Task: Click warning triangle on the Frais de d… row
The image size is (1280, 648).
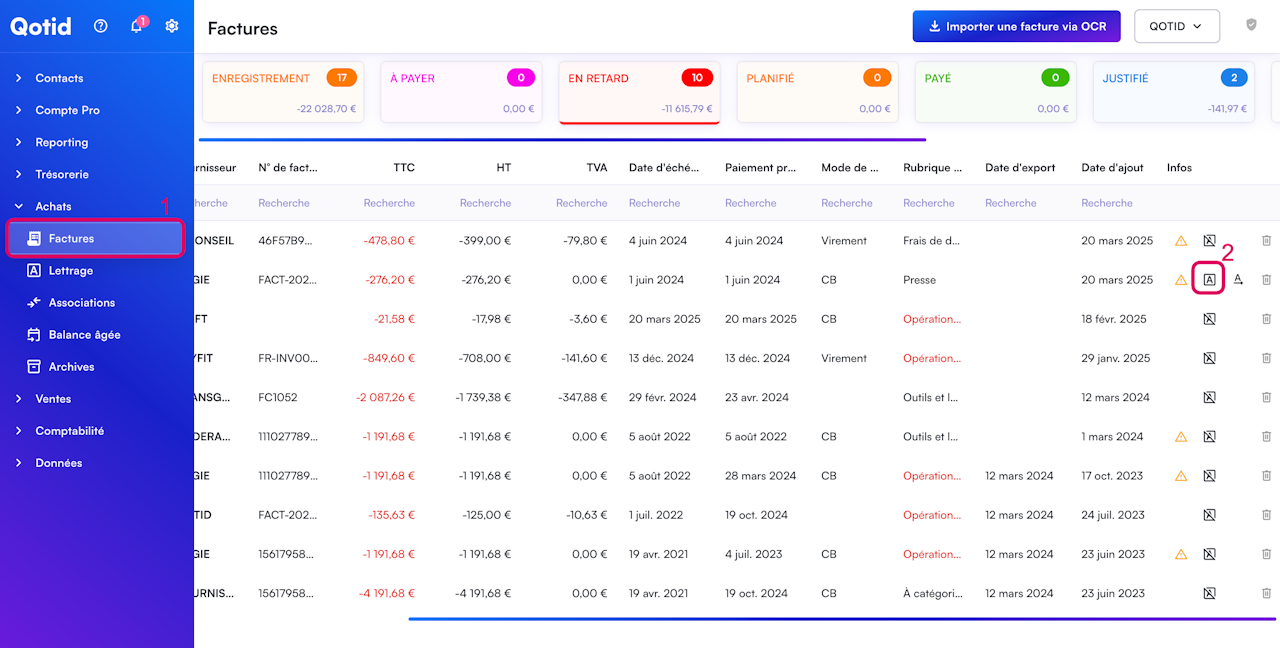Action: pos(1181,241)
